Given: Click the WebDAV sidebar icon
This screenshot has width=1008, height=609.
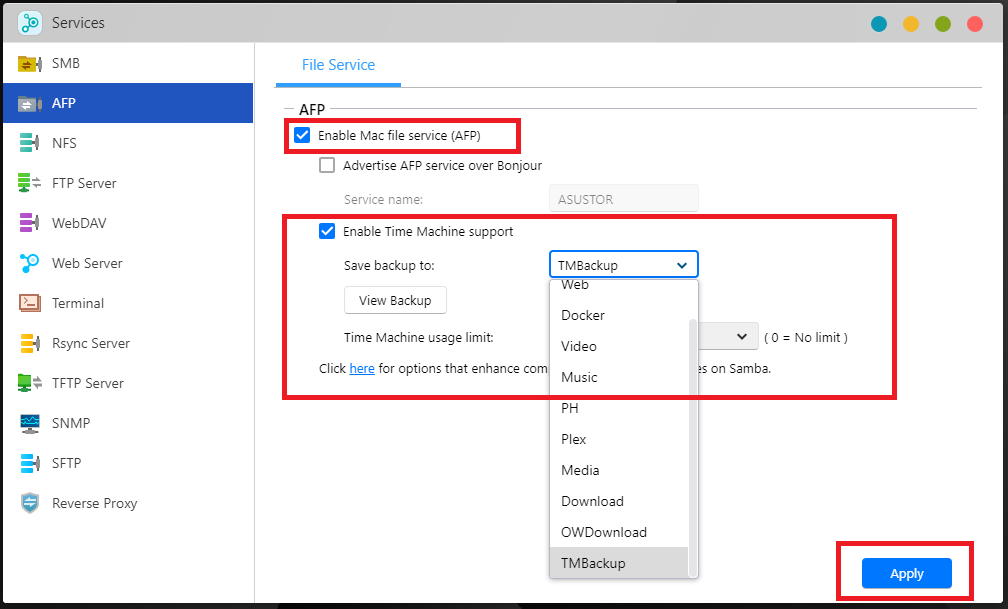Looking at the screenshot, I should 30,224.
